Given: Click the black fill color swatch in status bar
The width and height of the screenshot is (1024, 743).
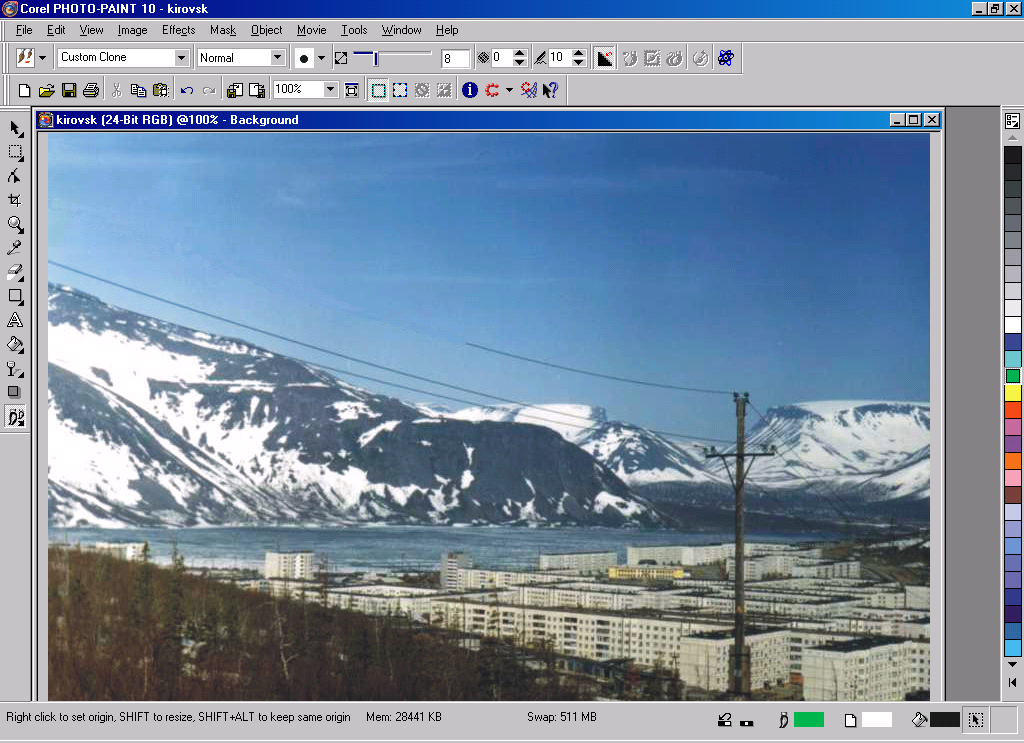Looking at the screenshot, I should 944,719.
